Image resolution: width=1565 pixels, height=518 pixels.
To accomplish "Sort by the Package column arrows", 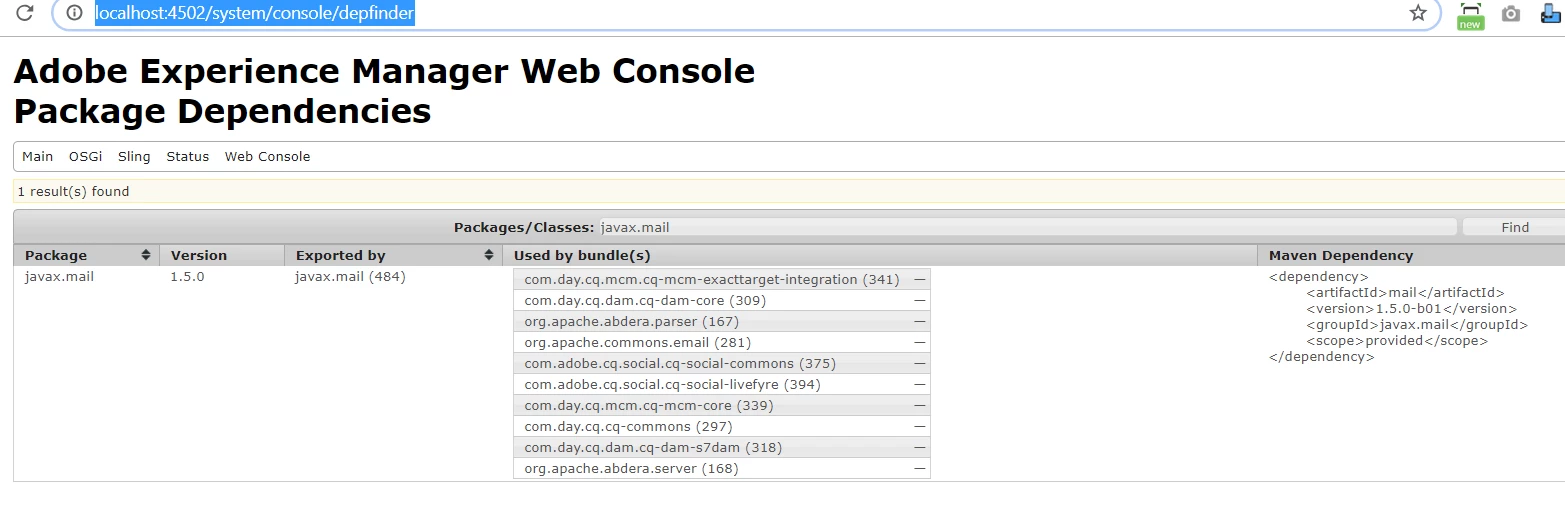I will [x=146, y=255].
